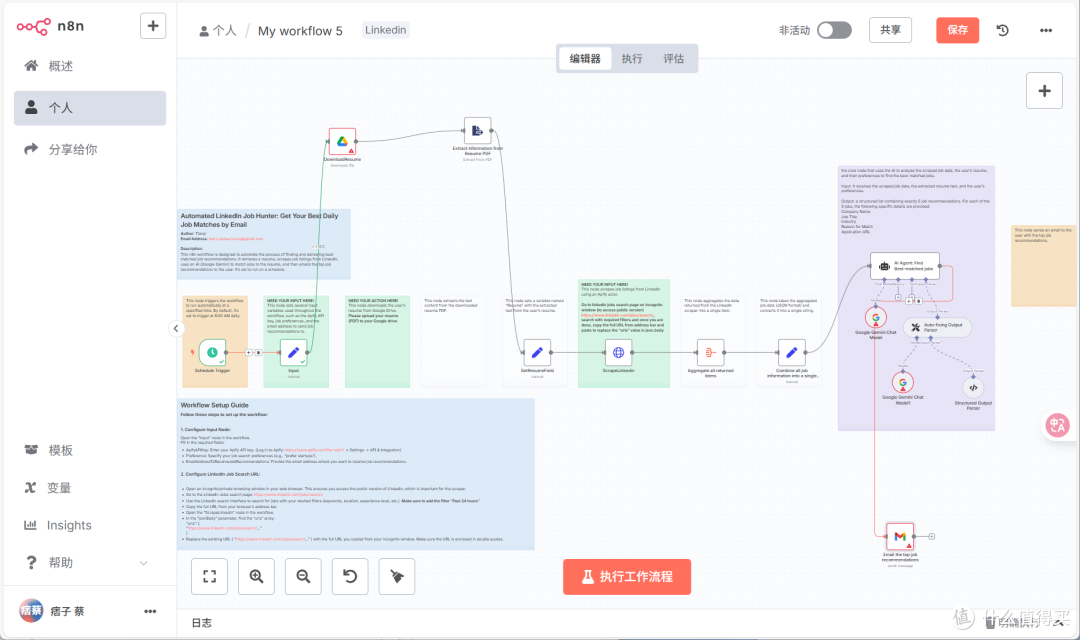The image size is (1080, 640).
Task: Click the add node plus button on canvas
Action: point(1044,90)
